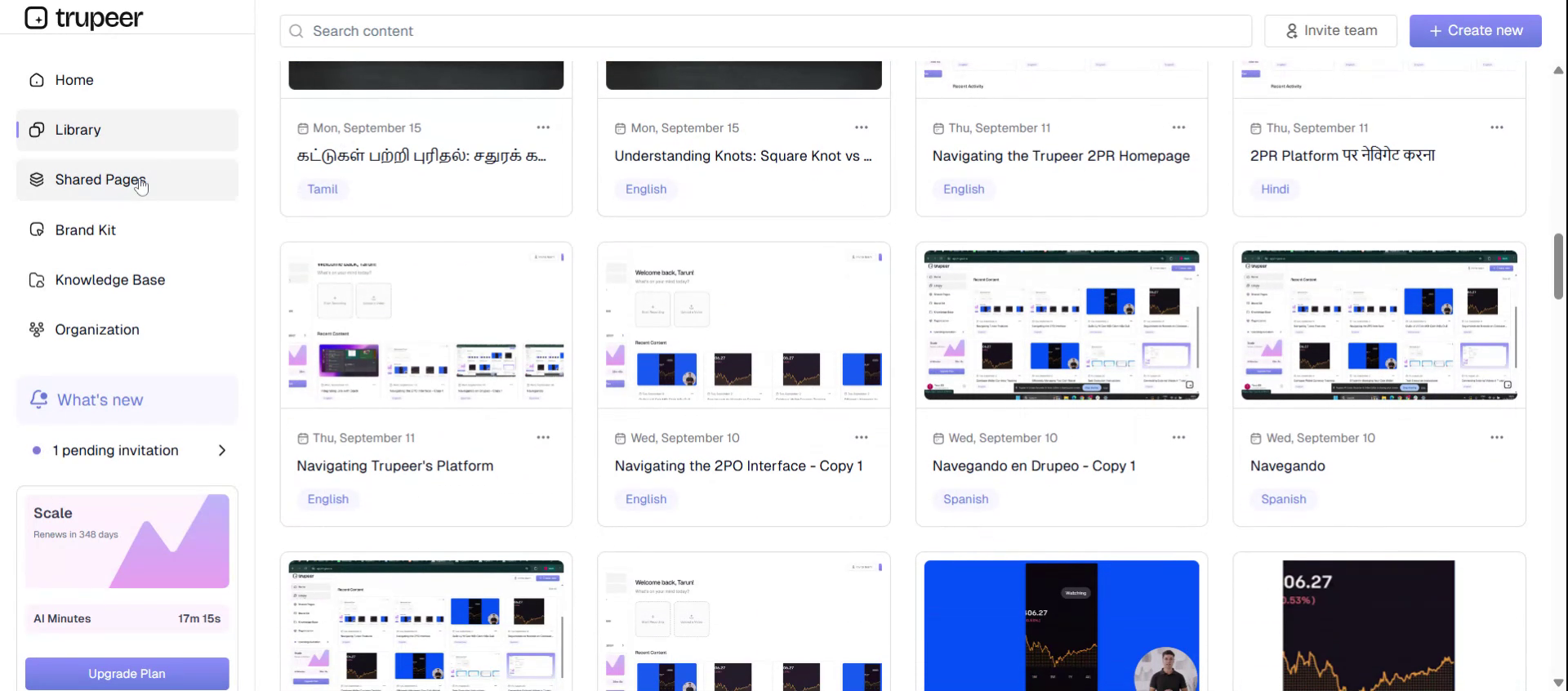
Task: Open options for Navigating Trupeer's Platform
Action: pos(543,438)
